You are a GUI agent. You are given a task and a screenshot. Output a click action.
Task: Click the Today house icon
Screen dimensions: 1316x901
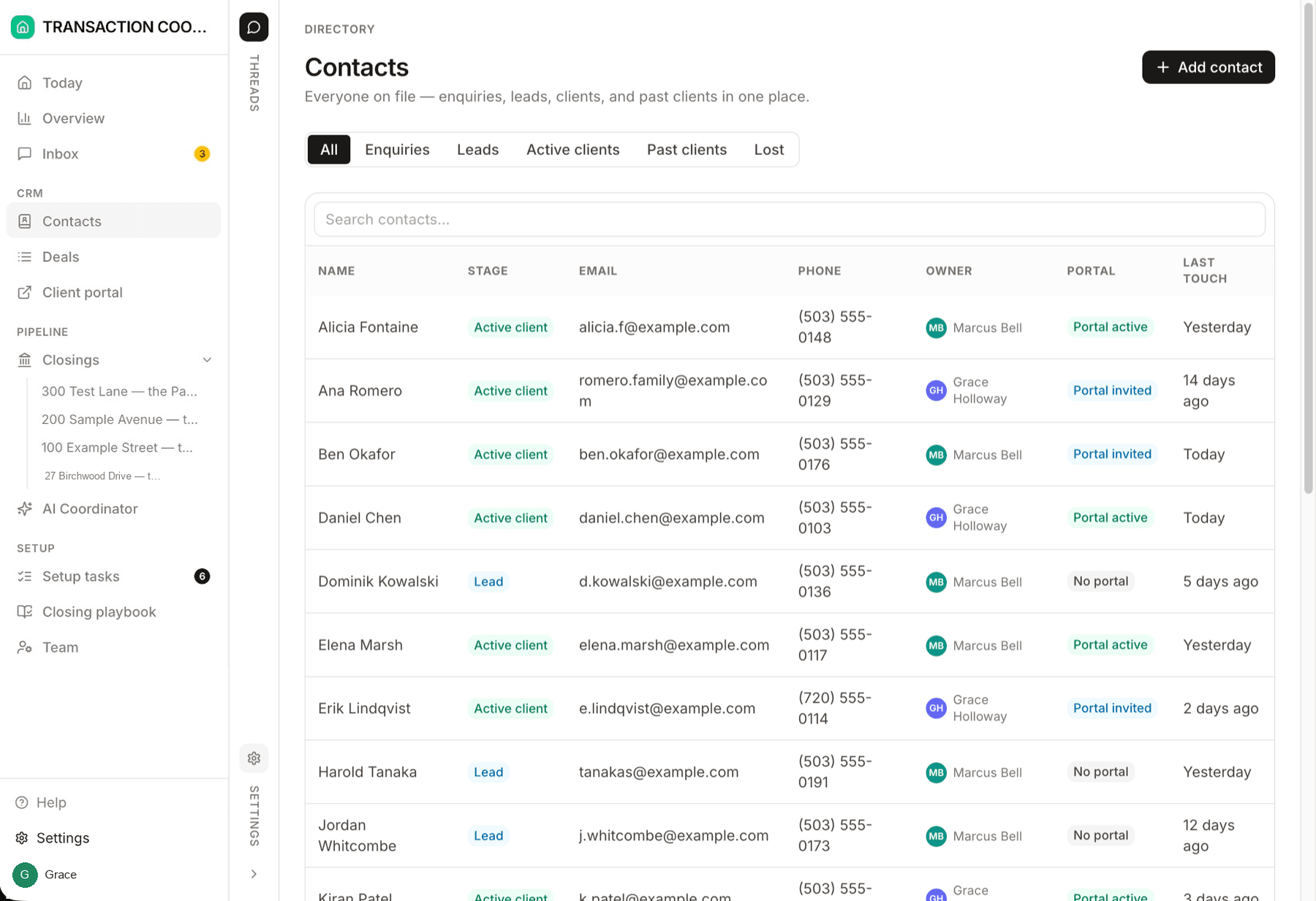point(25,83)
